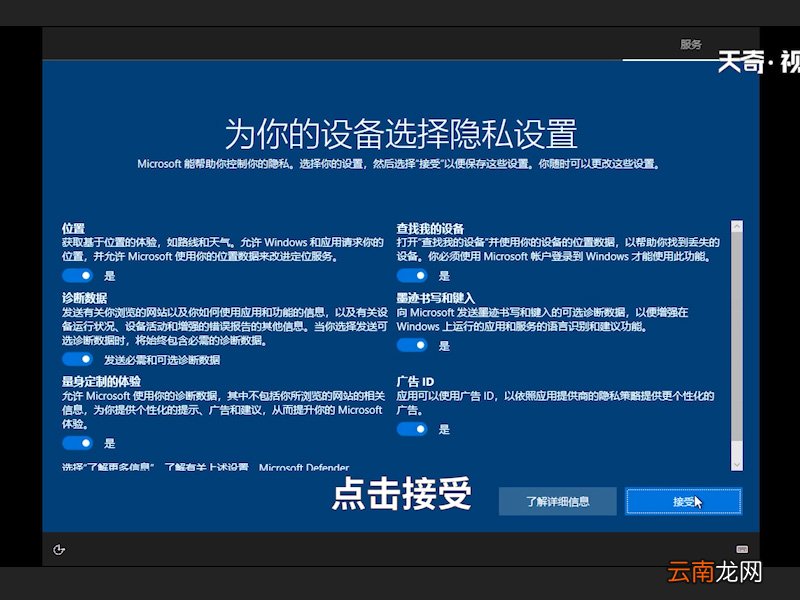Viewport: 800px width, 600px height.
Task: Toggle the 诊断数据 diagnostic data switch
Action: pyautogui.click(x=78, y=359)
